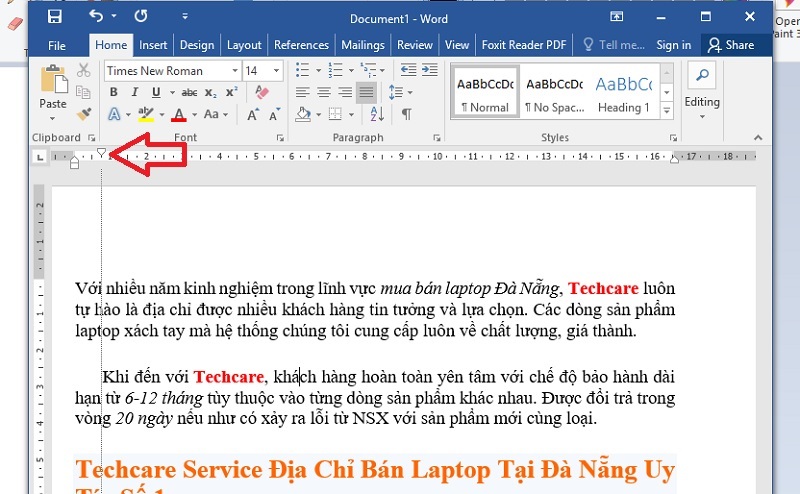Click the Share button
Screen dimensions: 800x494
[x=731, y=45]
